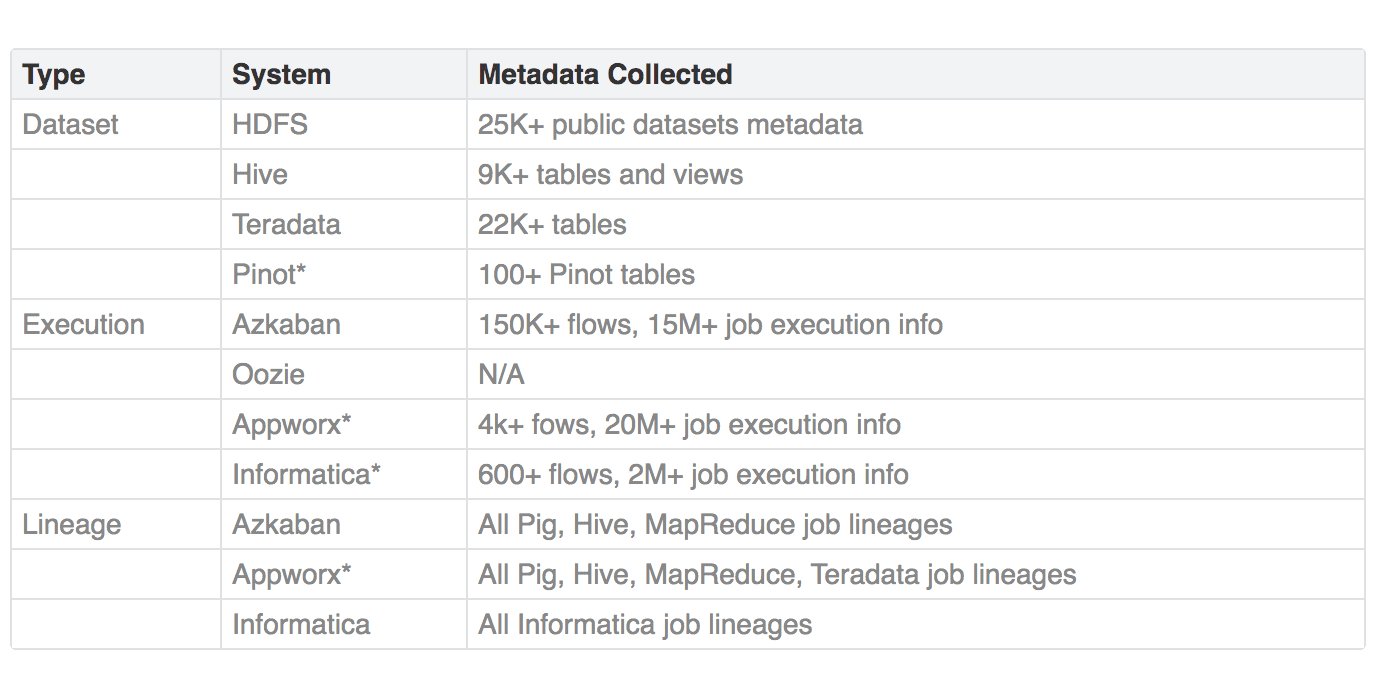This screenshot has width=1384, height=682.
Task: Select the Teradata system cell
Action: coord(286,225)
